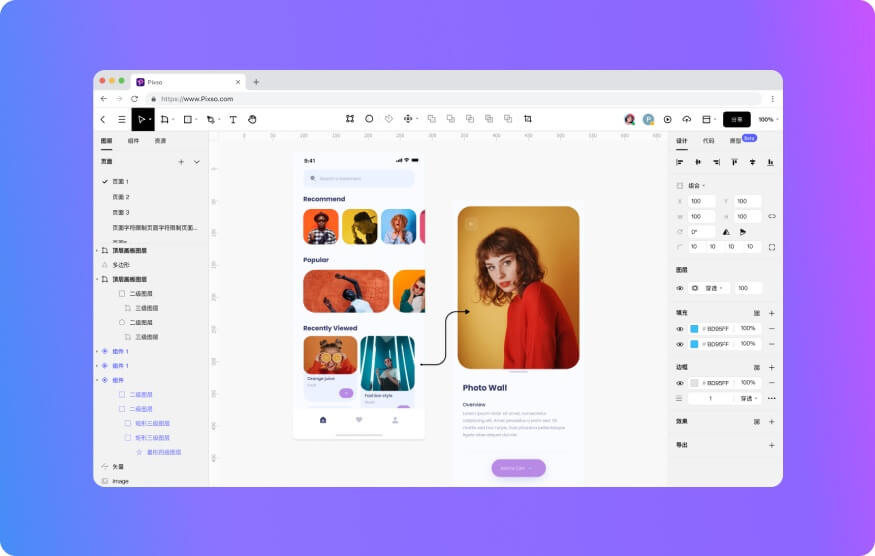
Task: Toggle layer visibility eye in the layer section
Action: tap(680, 289)
